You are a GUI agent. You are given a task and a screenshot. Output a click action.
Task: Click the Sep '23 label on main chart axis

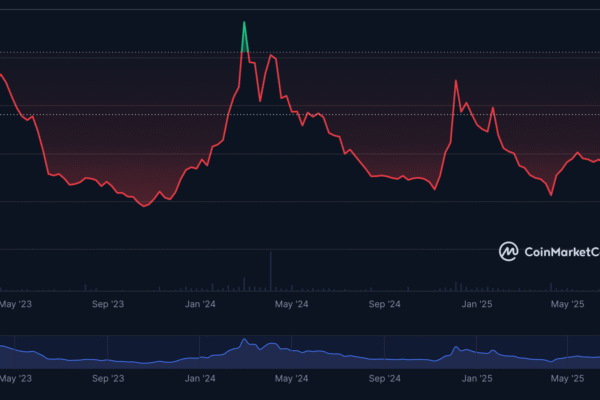107,304
